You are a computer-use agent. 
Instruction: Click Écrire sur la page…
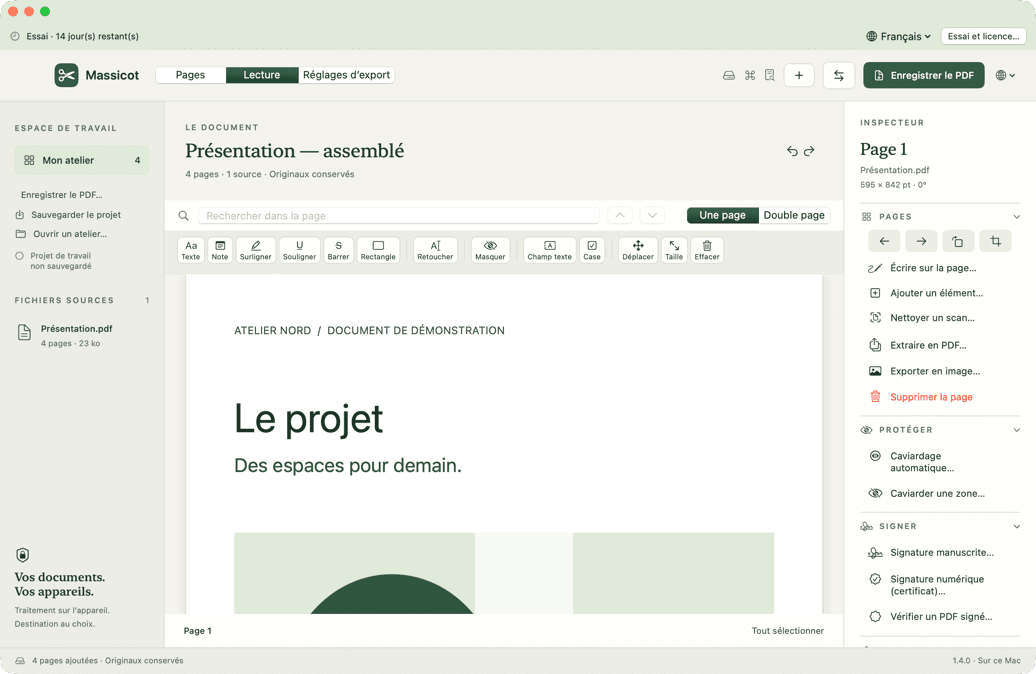click(922, 268)
